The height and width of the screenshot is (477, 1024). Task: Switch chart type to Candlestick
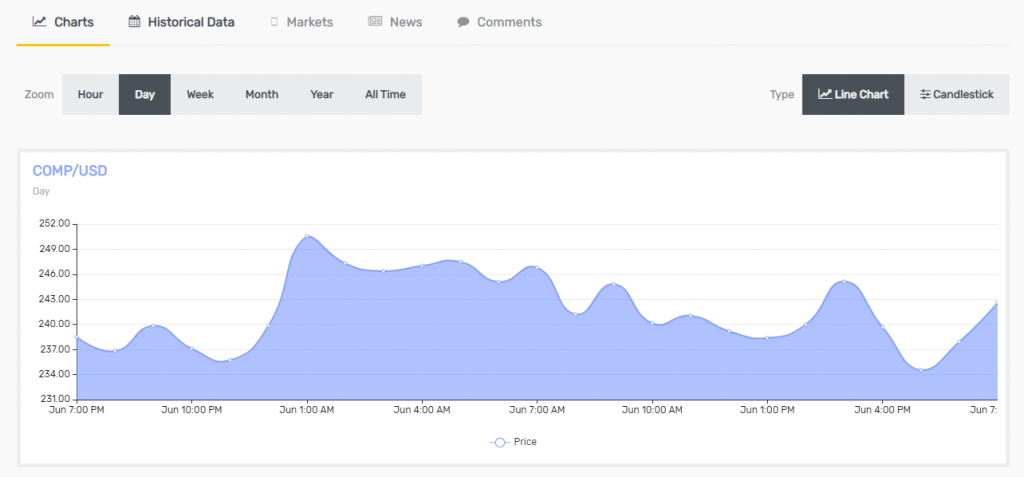click(x=956, y=95)
